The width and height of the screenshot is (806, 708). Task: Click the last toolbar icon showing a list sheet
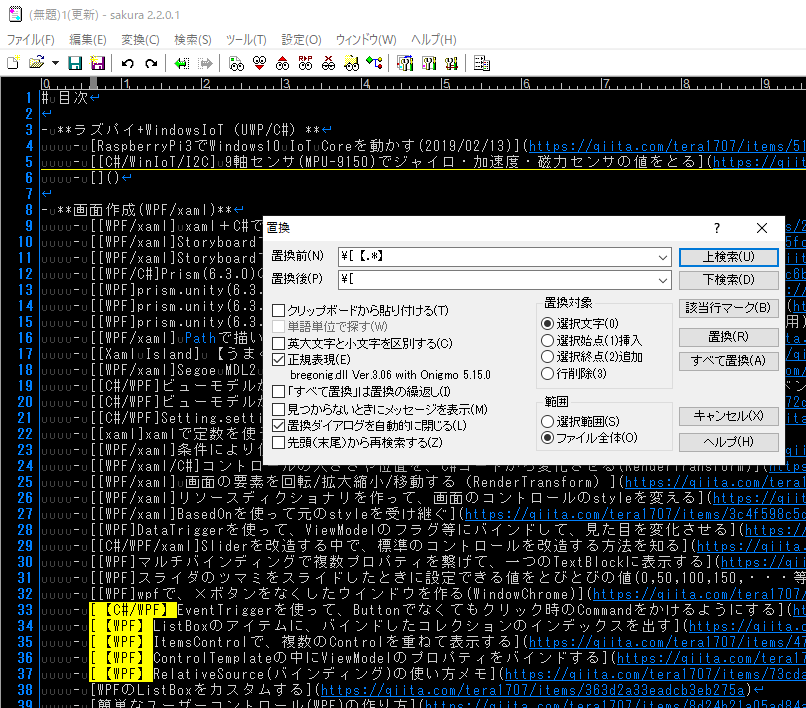pyautogui.click(x=482, y=63)
